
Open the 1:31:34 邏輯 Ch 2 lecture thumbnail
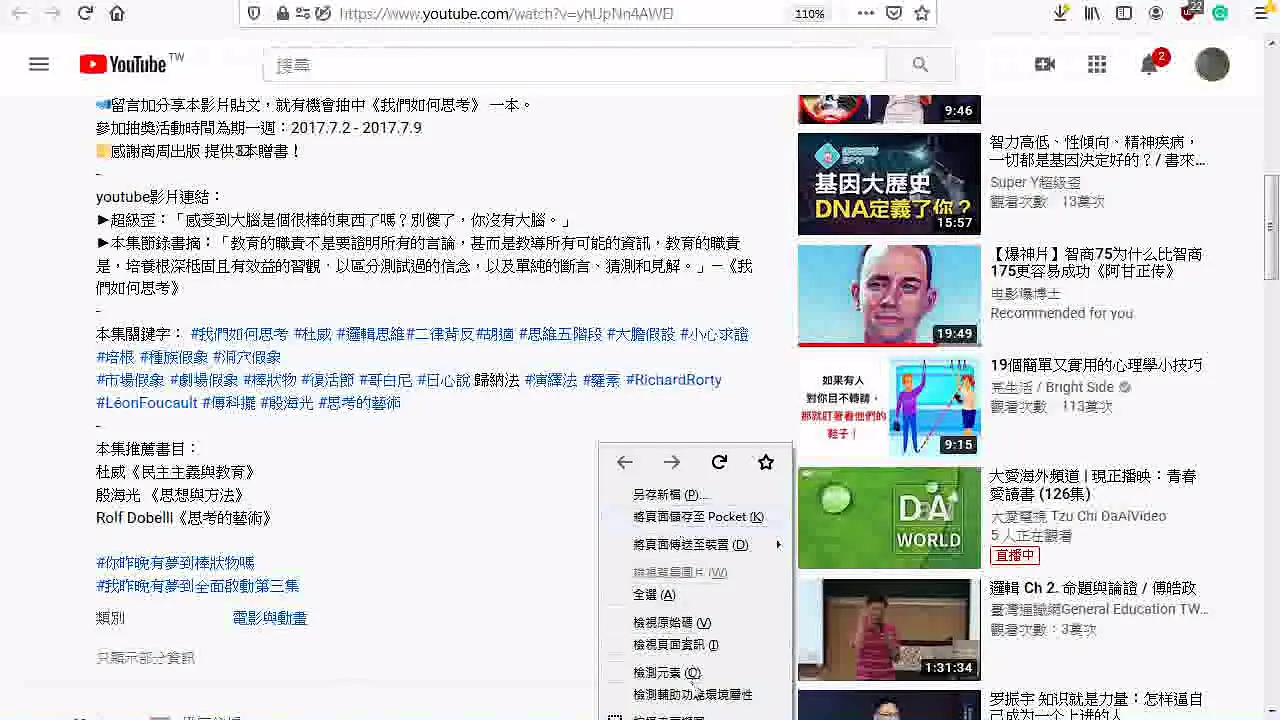889,629
